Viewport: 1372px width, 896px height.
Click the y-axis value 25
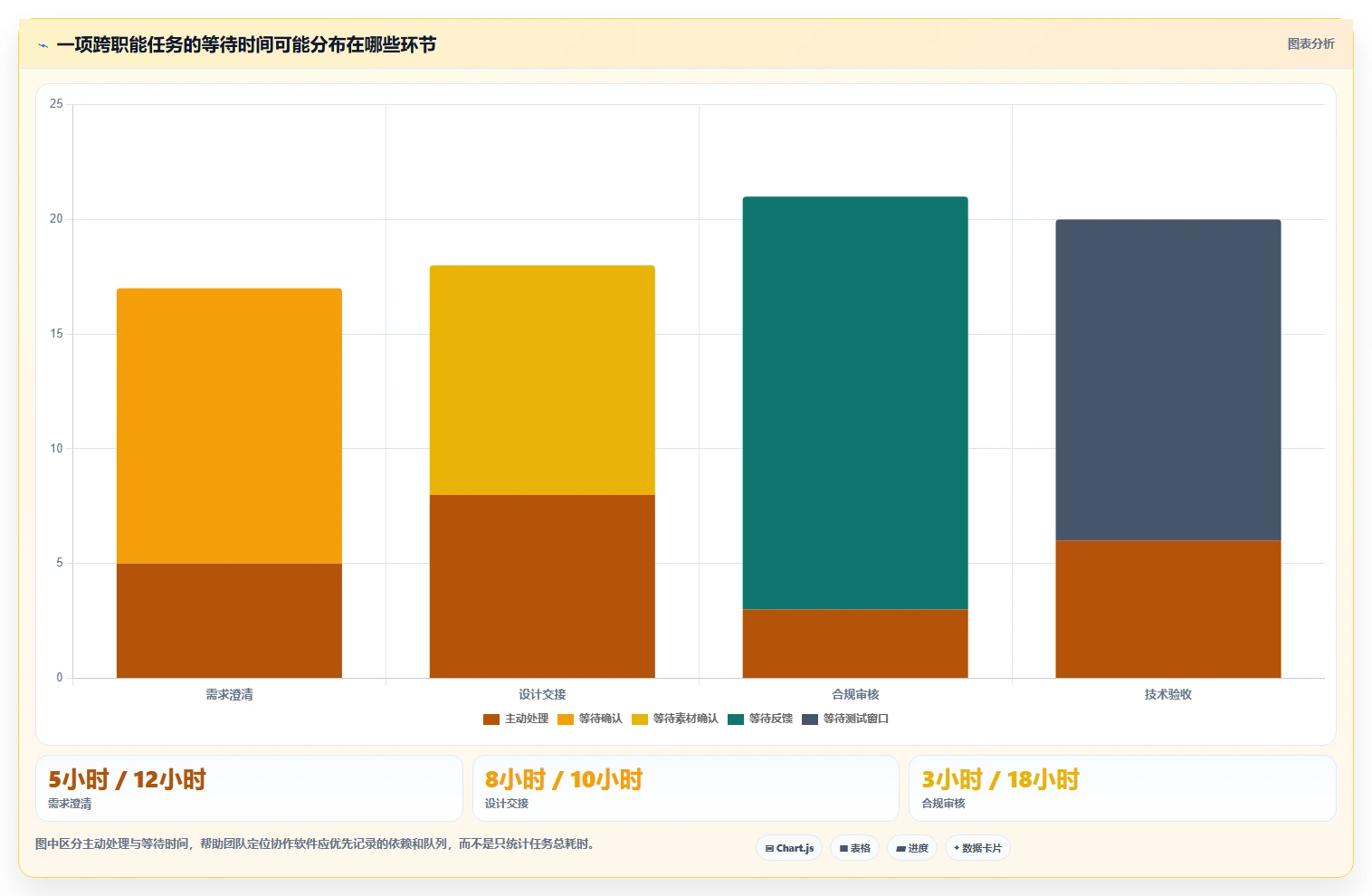56,104
